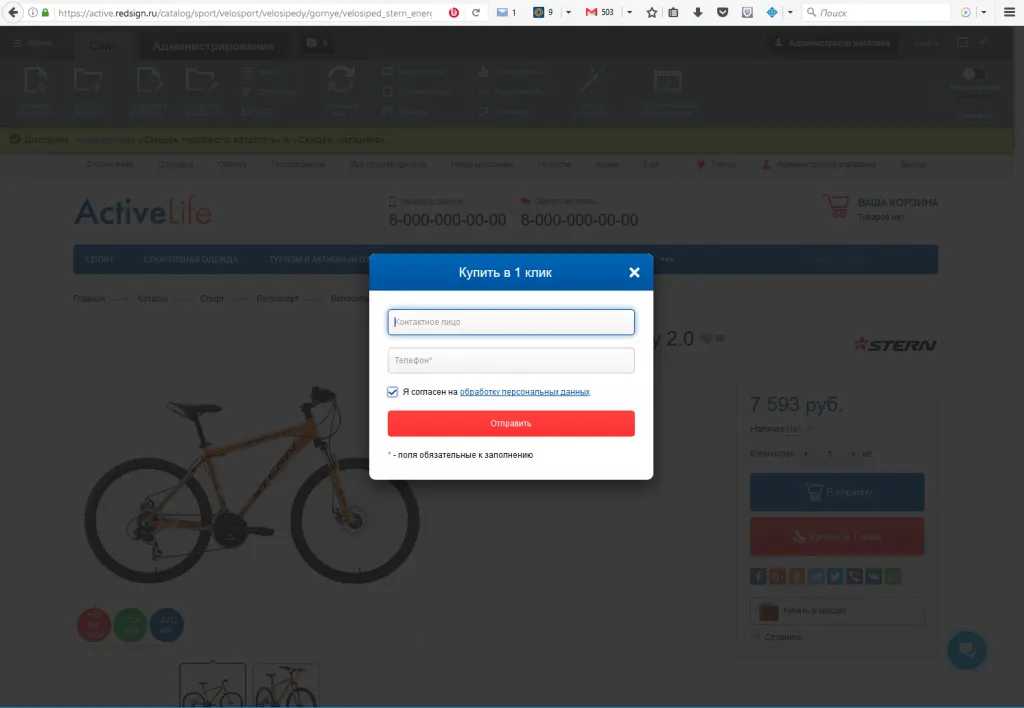Image resolution: width=1024 pixels, height=708 pixels.
Task: Click the red Beats extension icon
Action: point(454,12)
